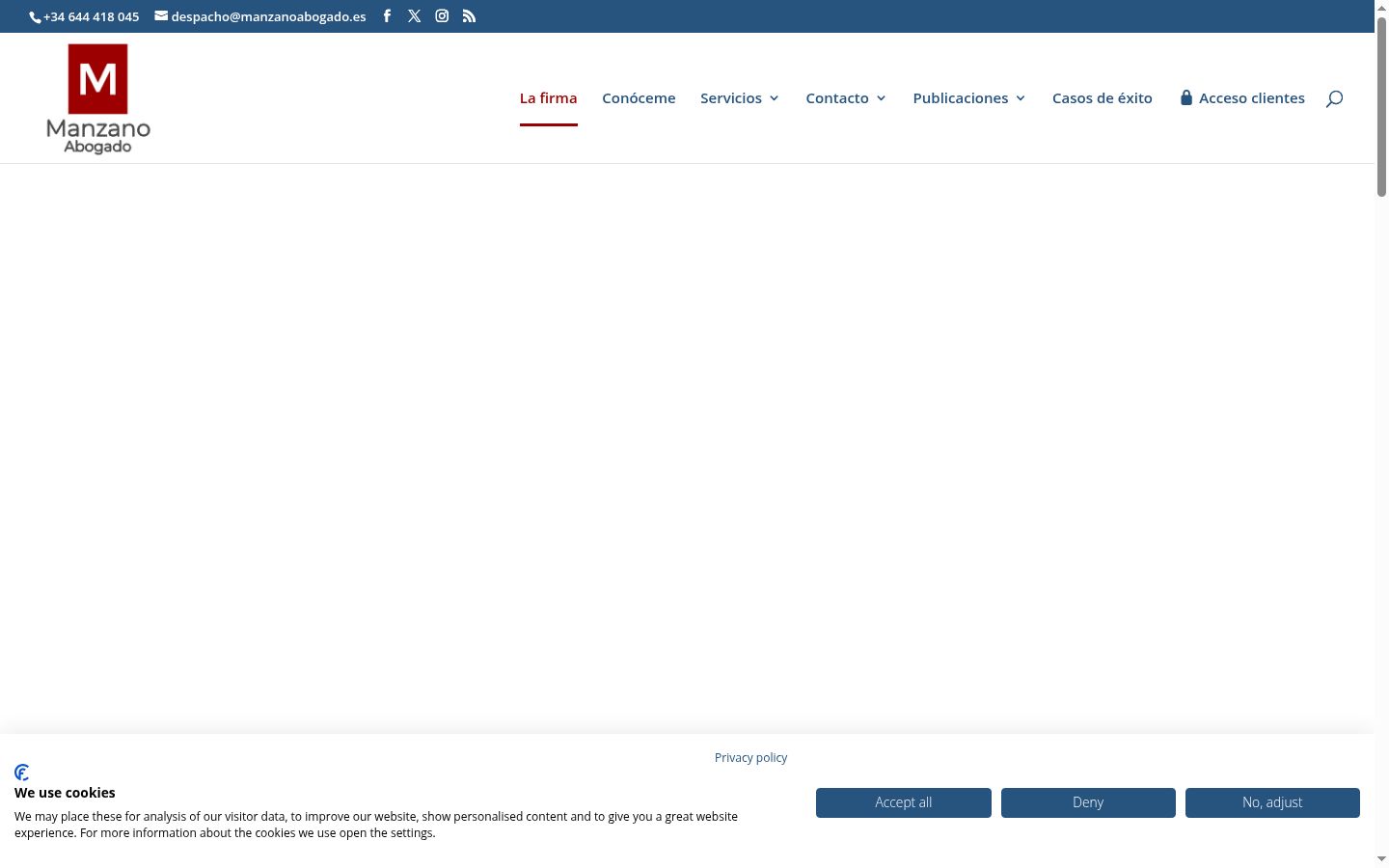This screenshot has height=868, width=1389.
Task: Open Casos de éxito page
Action: tap(1103, 98)
